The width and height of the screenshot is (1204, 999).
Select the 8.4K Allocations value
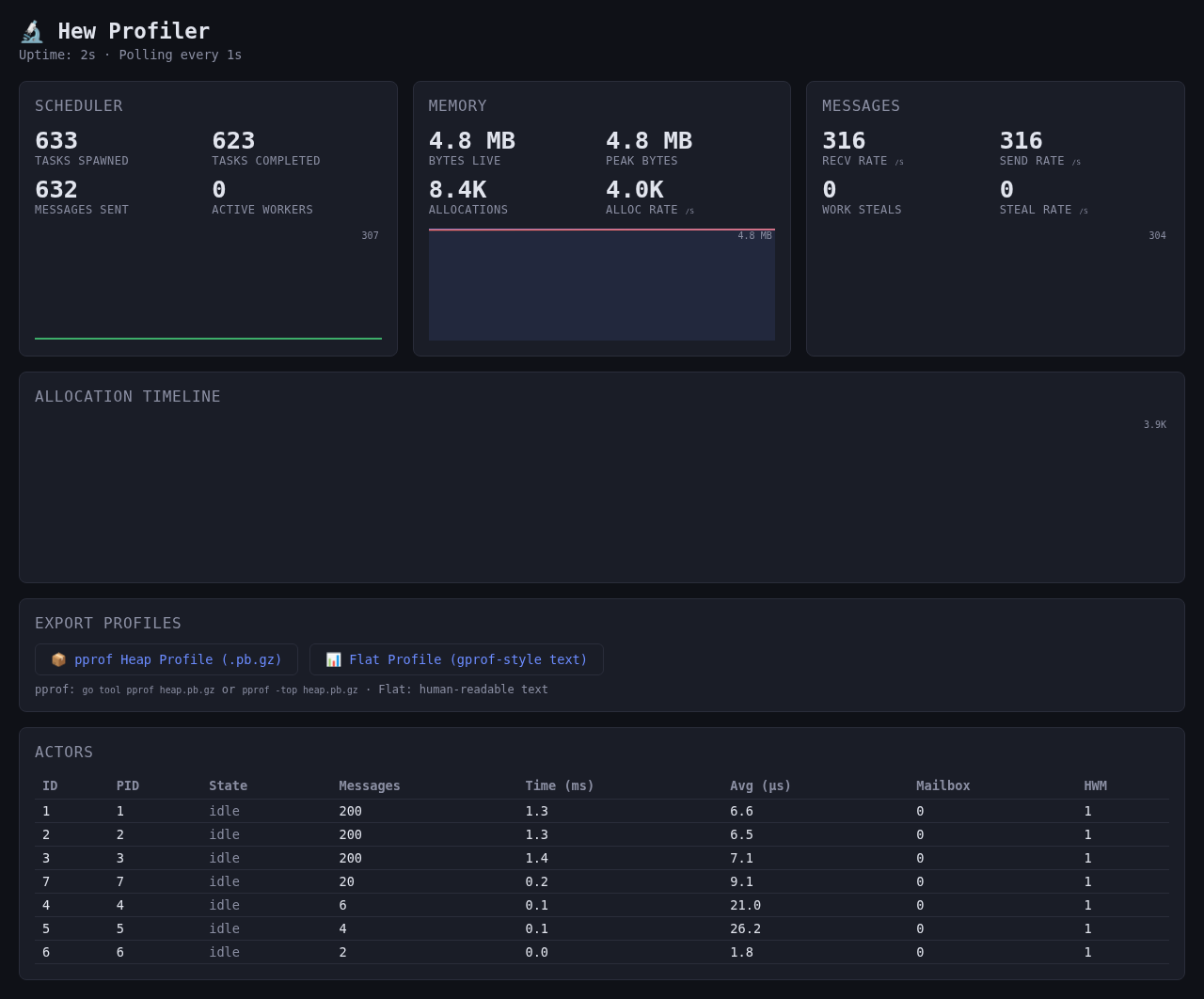click(x=457, y=190)
